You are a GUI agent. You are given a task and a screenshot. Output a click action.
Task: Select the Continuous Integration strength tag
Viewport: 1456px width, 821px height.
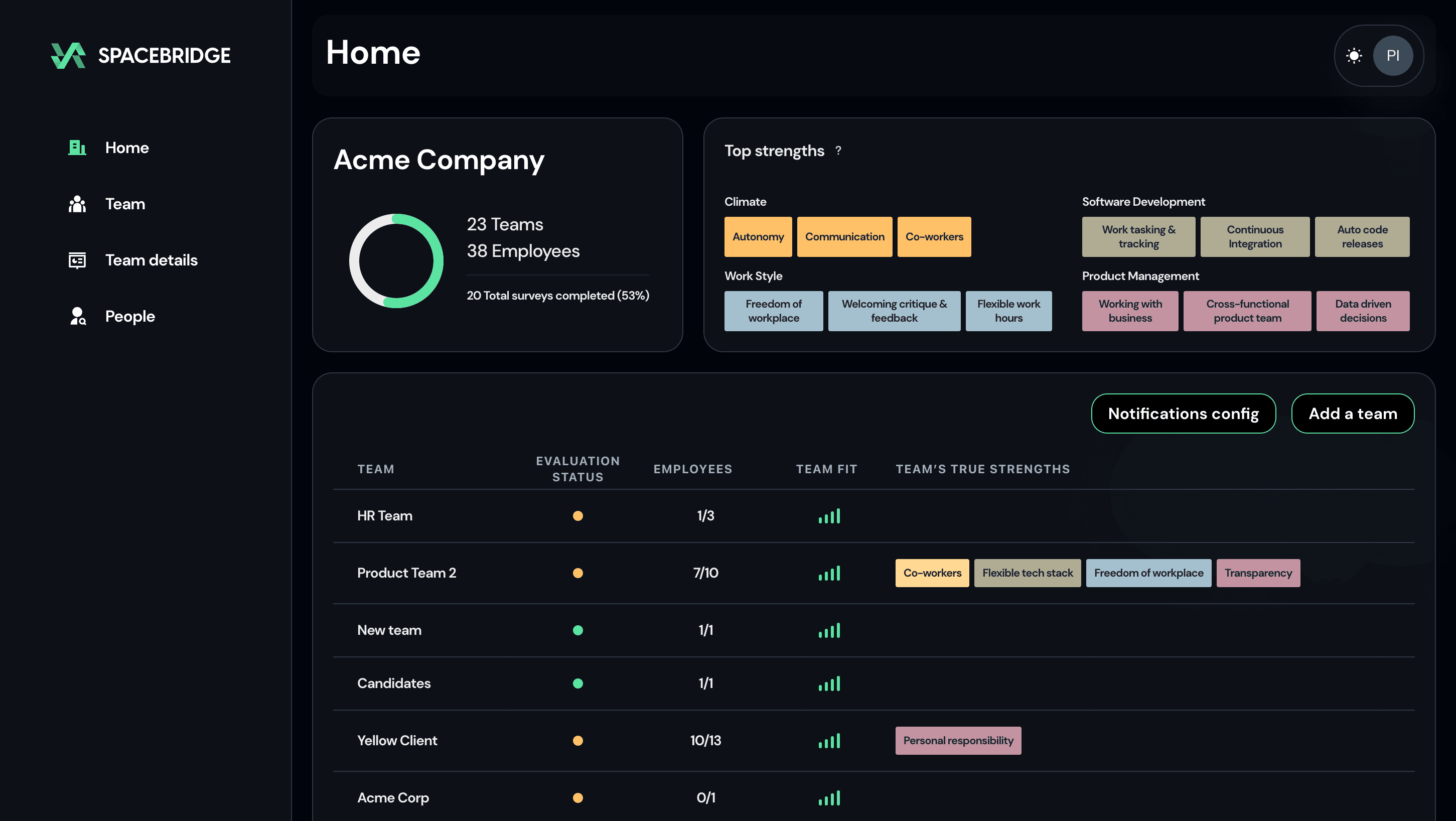(1255, 236)
